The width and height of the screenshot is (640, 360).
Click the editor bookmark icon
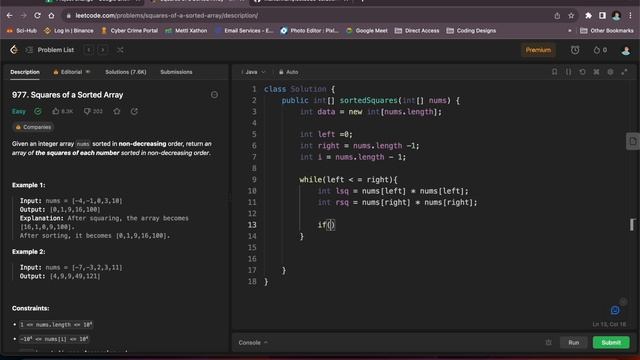point(554,72)
